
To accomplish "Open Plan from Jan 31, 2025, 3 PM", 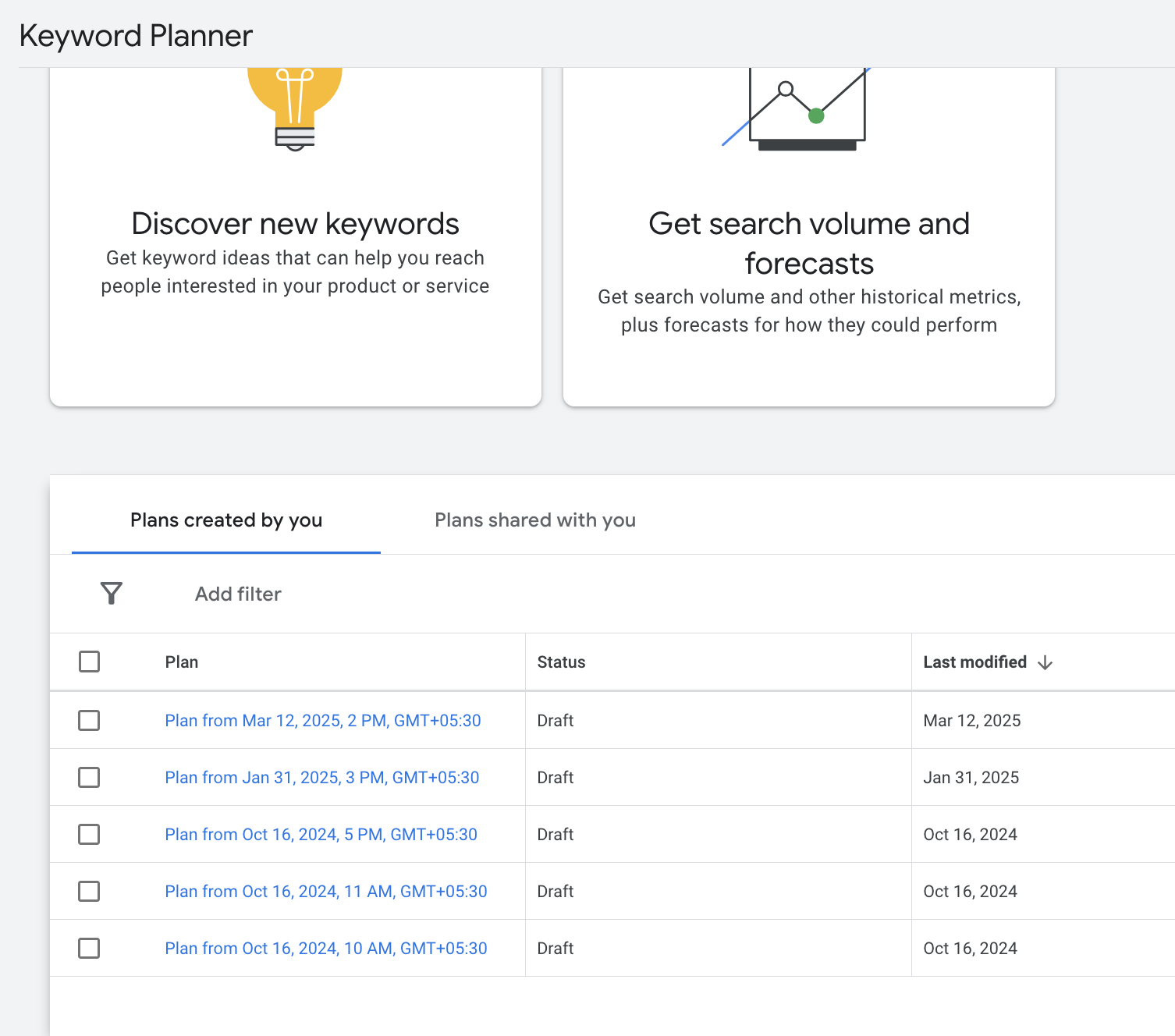I will [322, 777].
